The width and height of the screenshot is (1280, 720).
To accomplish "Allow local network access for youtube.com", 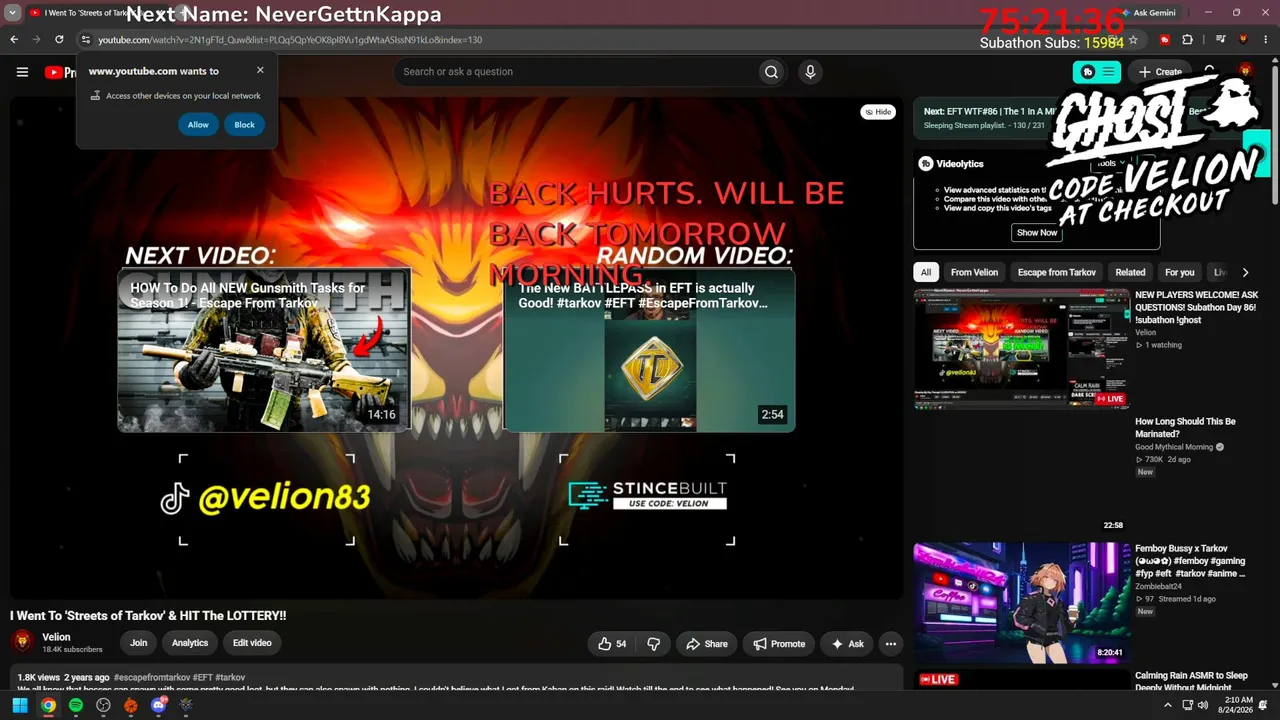I will 198,125.
